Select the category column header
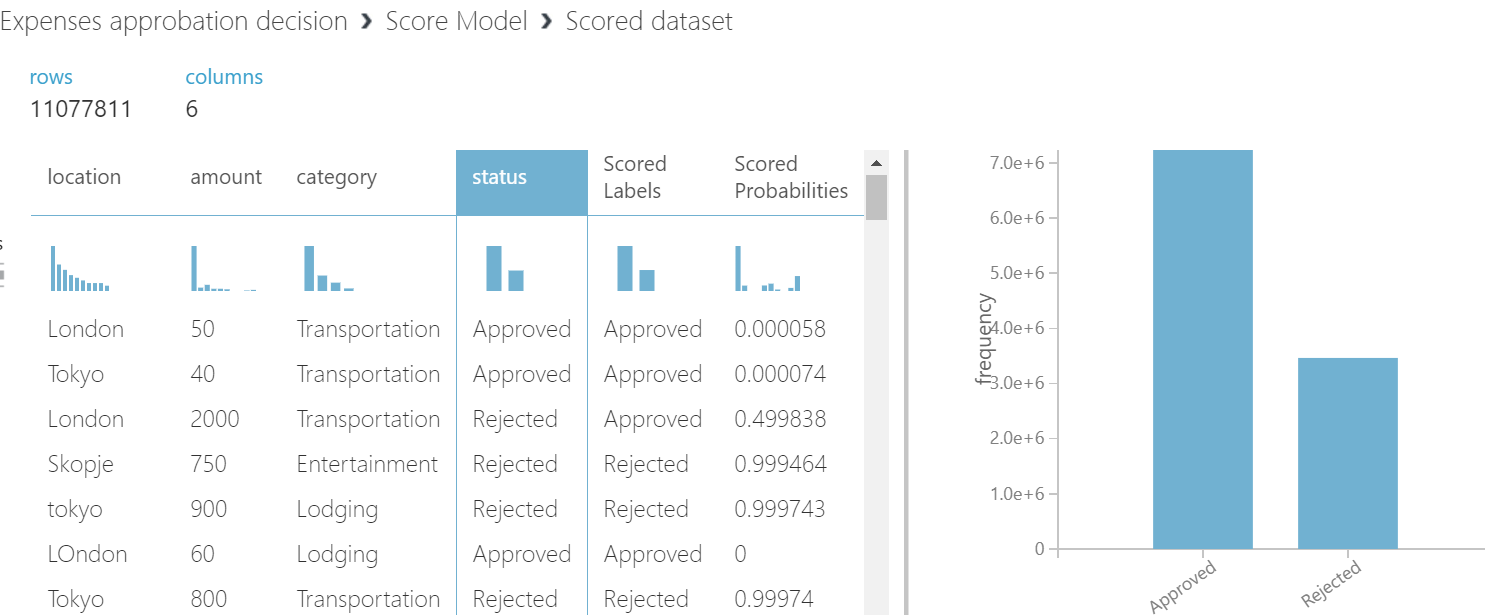Viewport: 1485px width, 615px height. [336, 178]
